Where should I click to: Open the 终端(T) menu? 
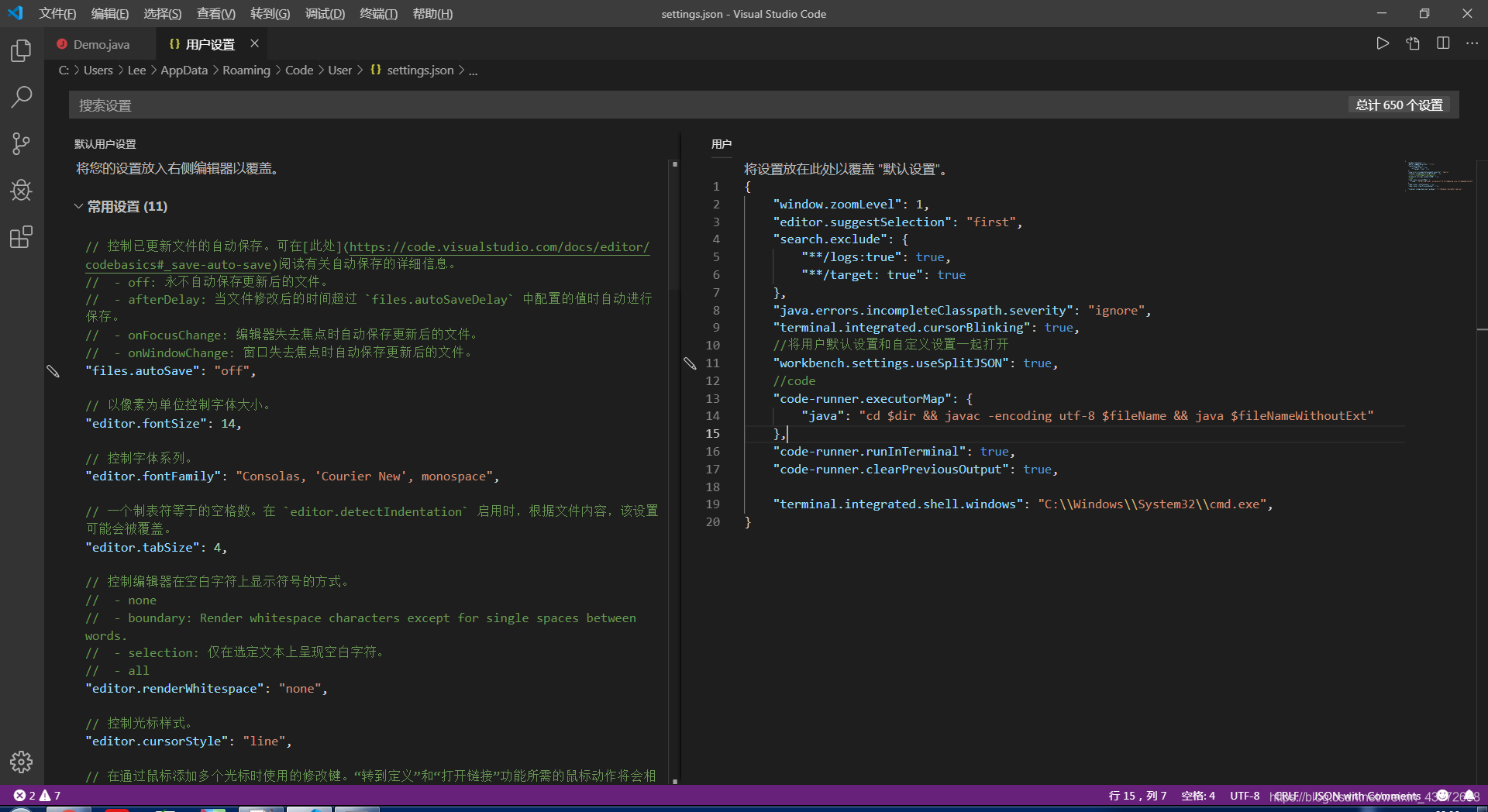coord(379,14)
